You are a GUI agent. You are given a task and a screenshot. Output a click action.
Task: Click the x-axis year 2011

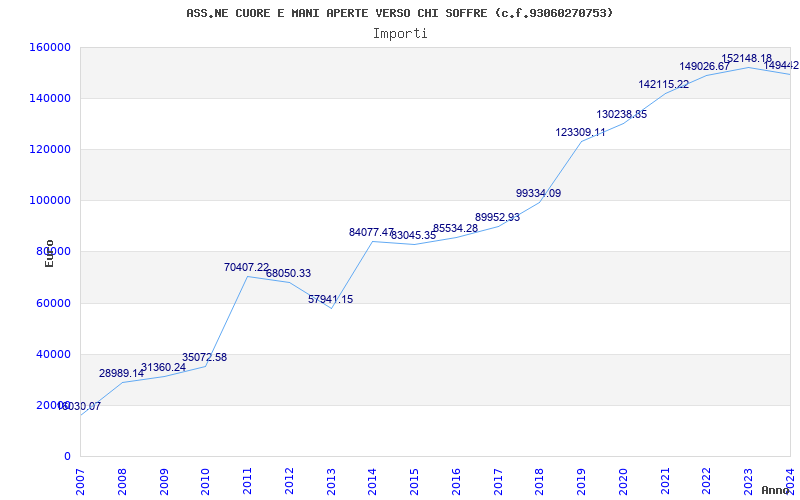tap(247, 482)
